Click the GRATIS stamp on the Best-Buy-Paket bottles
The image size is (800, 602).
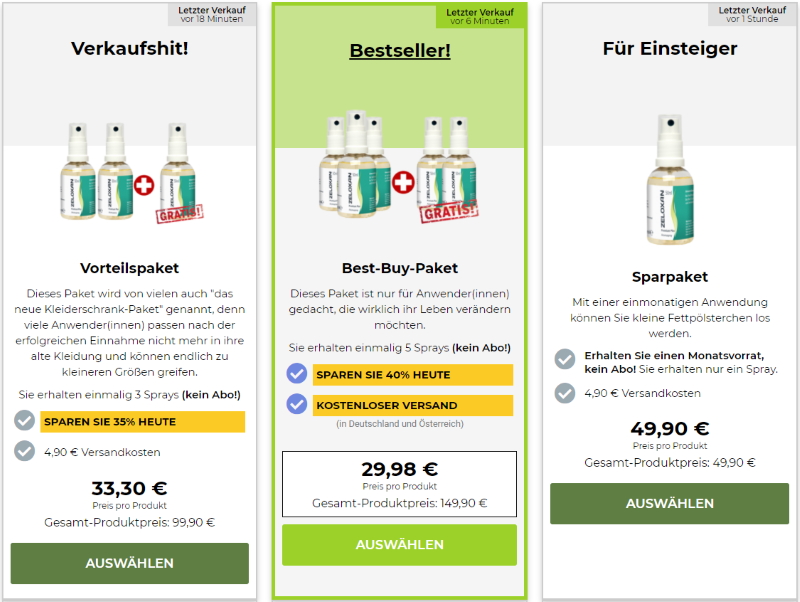[449, 211]
